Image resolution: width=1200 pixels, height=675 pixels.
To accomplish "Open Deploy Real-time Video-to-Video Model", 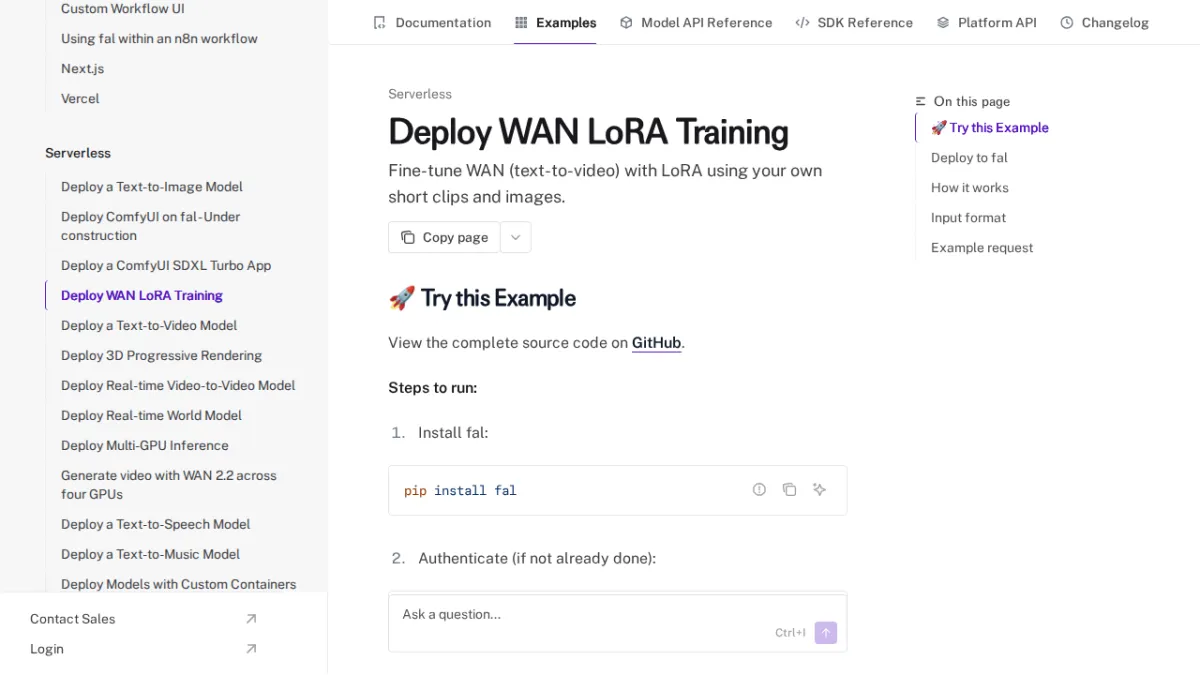I will 178,386.
